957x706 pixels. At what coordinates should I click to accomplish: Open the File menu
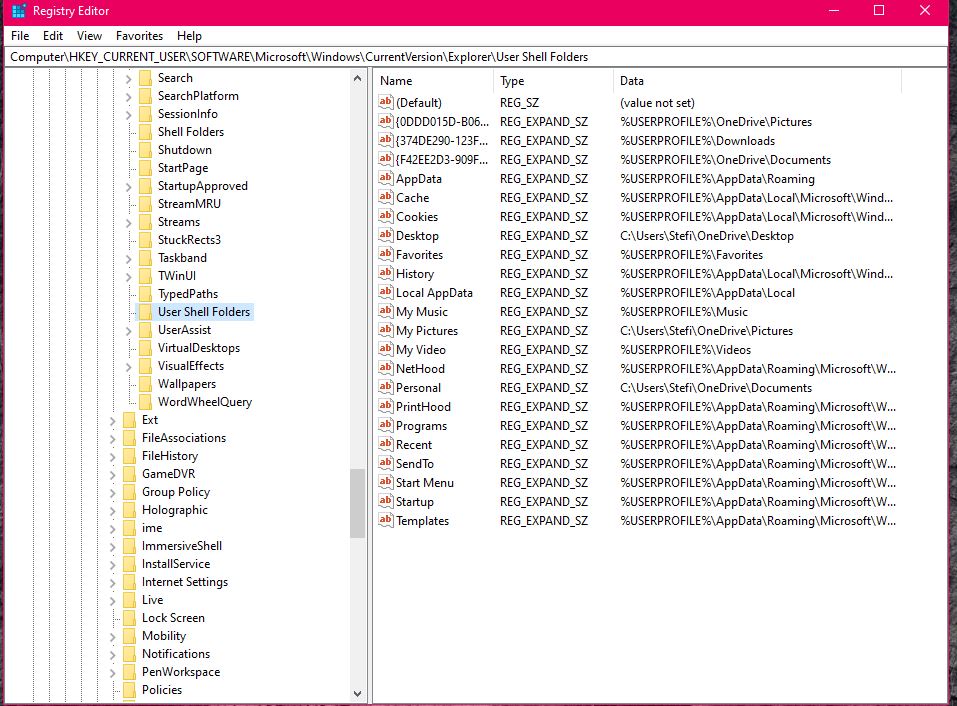[20, 35]
